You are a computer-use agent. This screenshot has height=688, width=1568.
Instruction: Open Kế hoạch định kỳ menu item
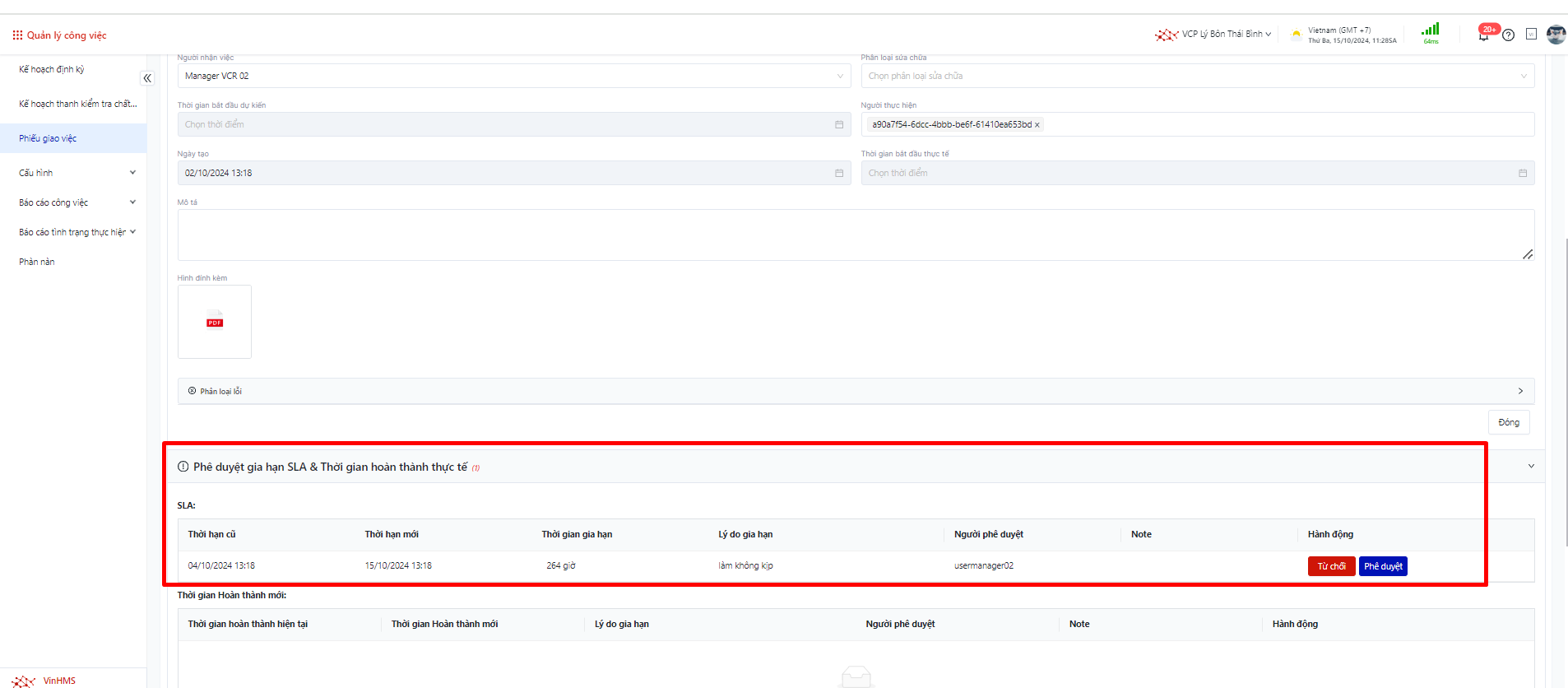coord(52,69)
